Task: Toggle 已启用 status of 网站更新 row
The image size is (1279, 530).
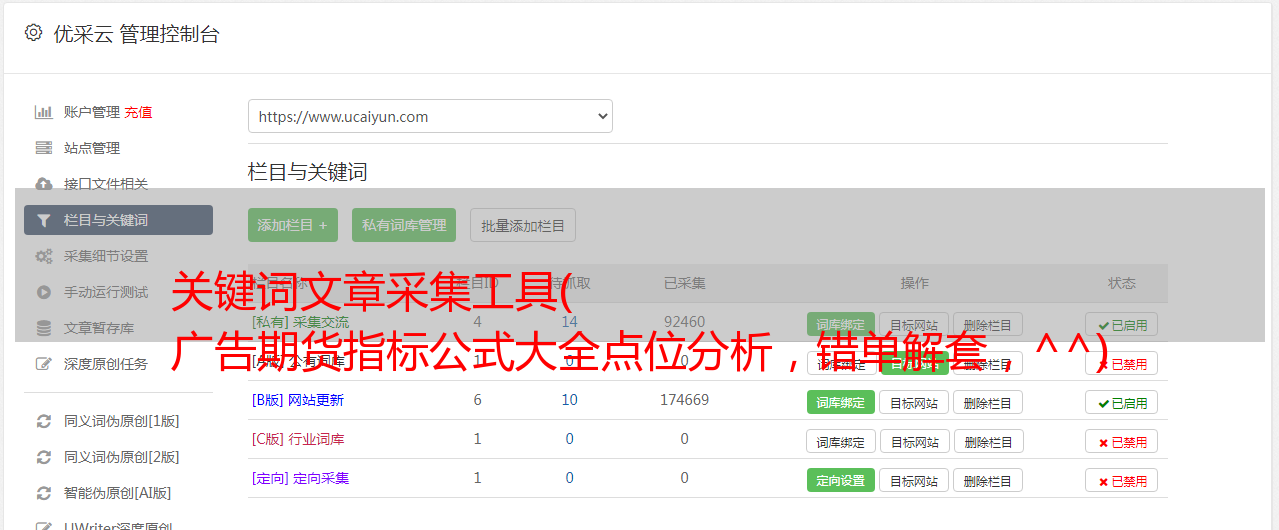Action: (x=1122, y=402)
